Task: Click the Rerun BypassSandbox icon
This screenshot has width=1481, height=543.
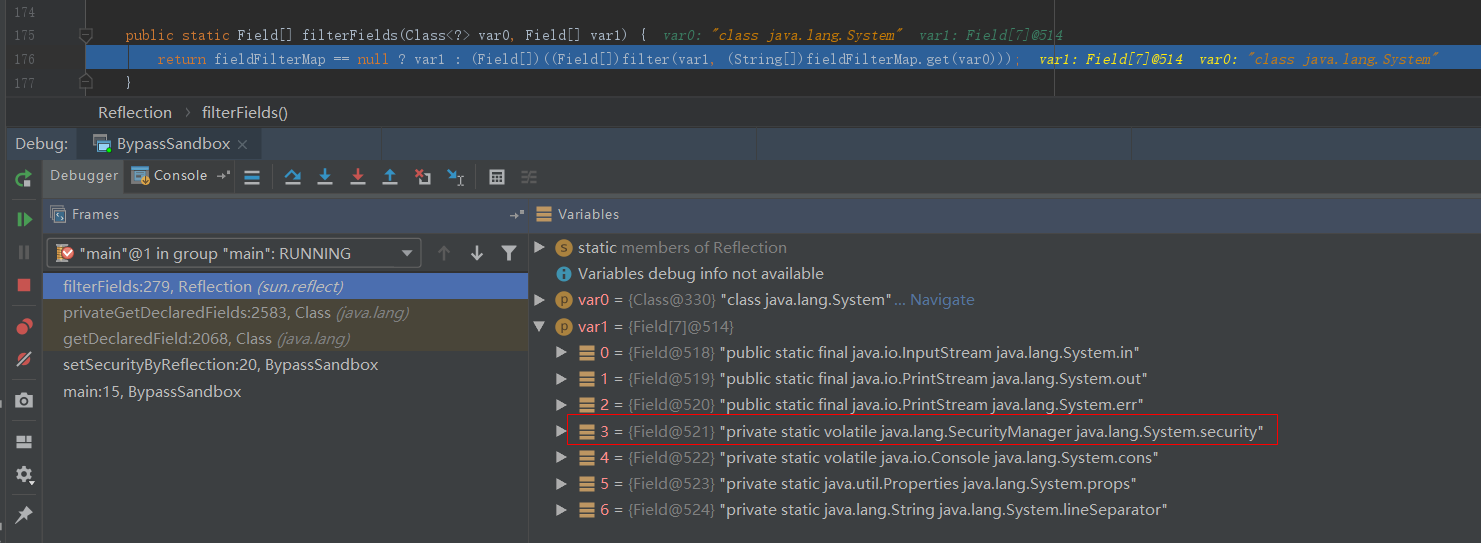Action: coord(24,180)
